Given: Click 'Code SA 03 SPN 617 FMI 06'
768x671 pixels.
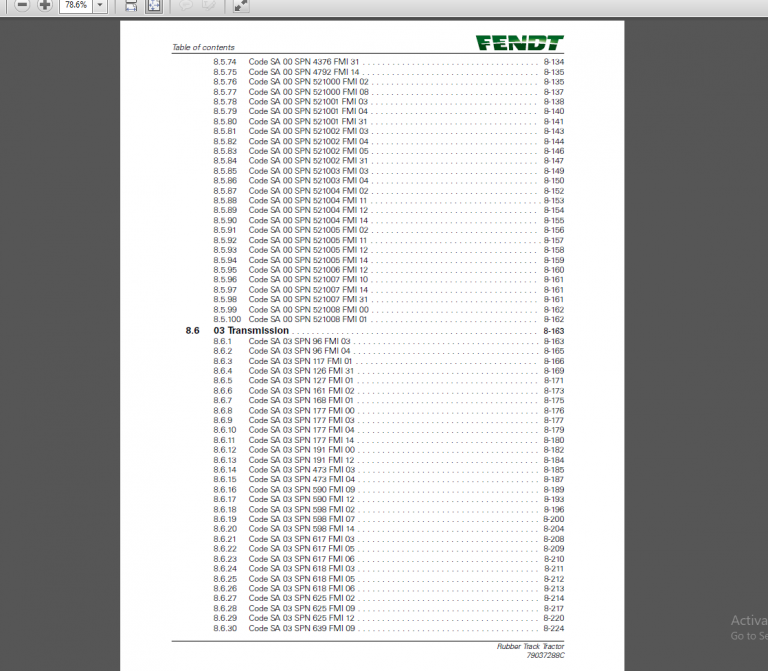Looking at the screenshot, I should [x=301, y=559].
